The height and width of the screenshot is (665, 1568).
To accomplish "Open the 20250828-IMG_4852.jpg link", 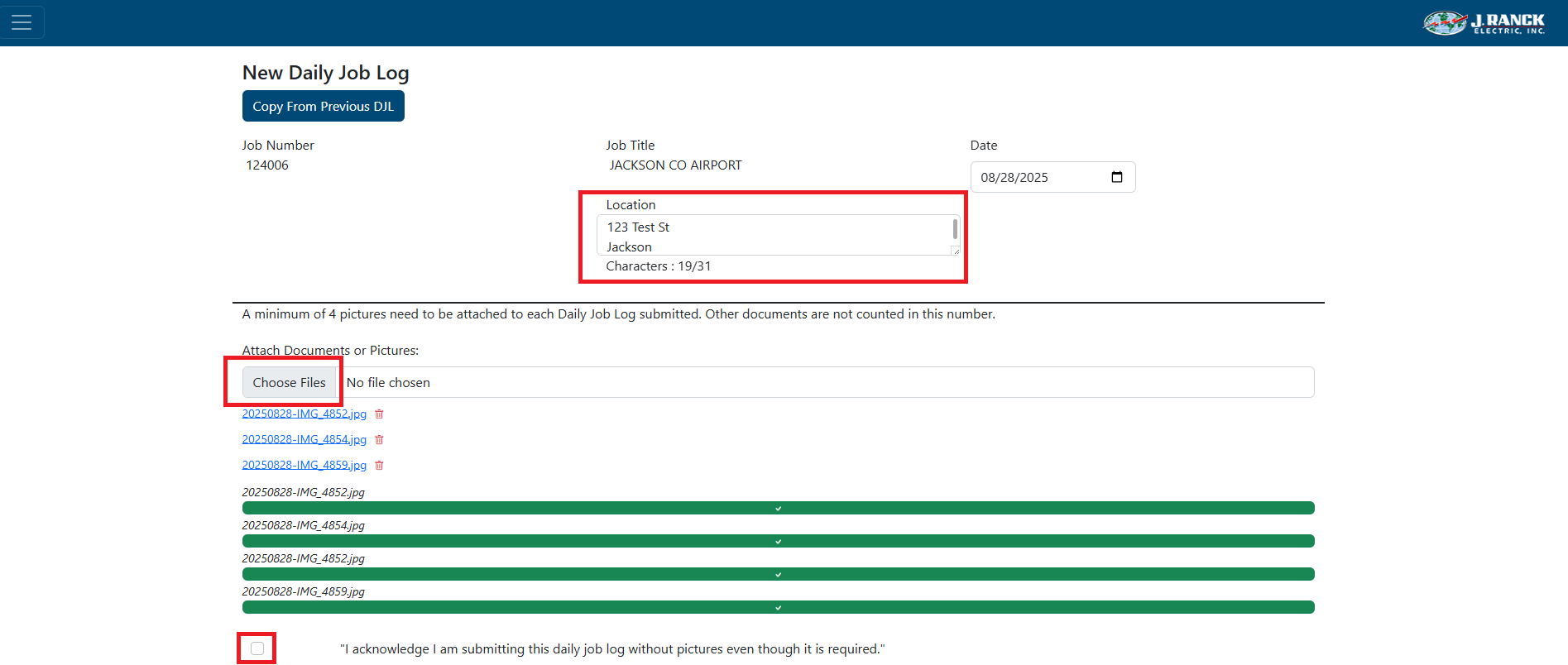I will [304, 414].
